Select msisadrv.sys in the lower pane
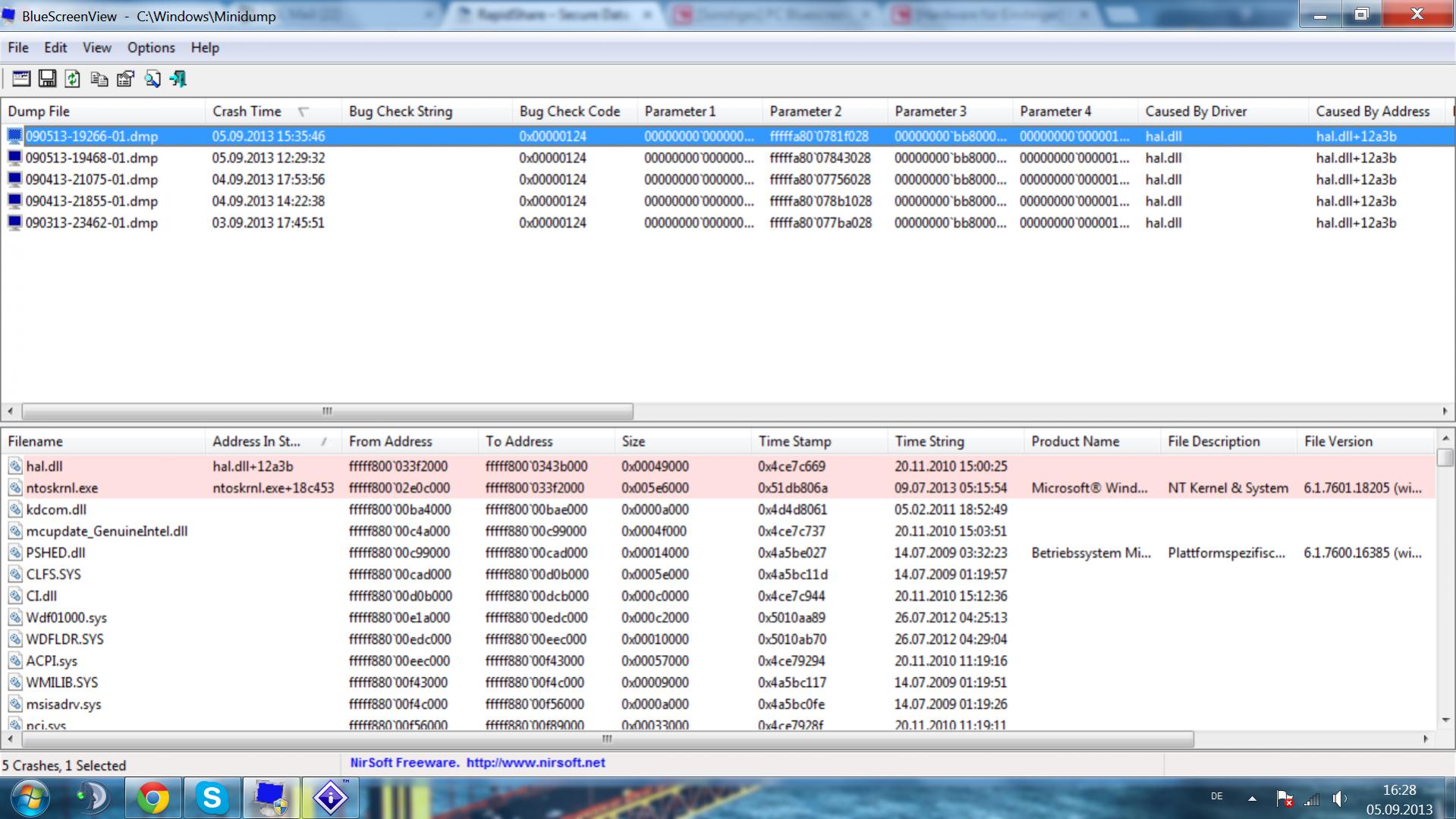This screenshot has width=1456, height=819. point(64,704)
